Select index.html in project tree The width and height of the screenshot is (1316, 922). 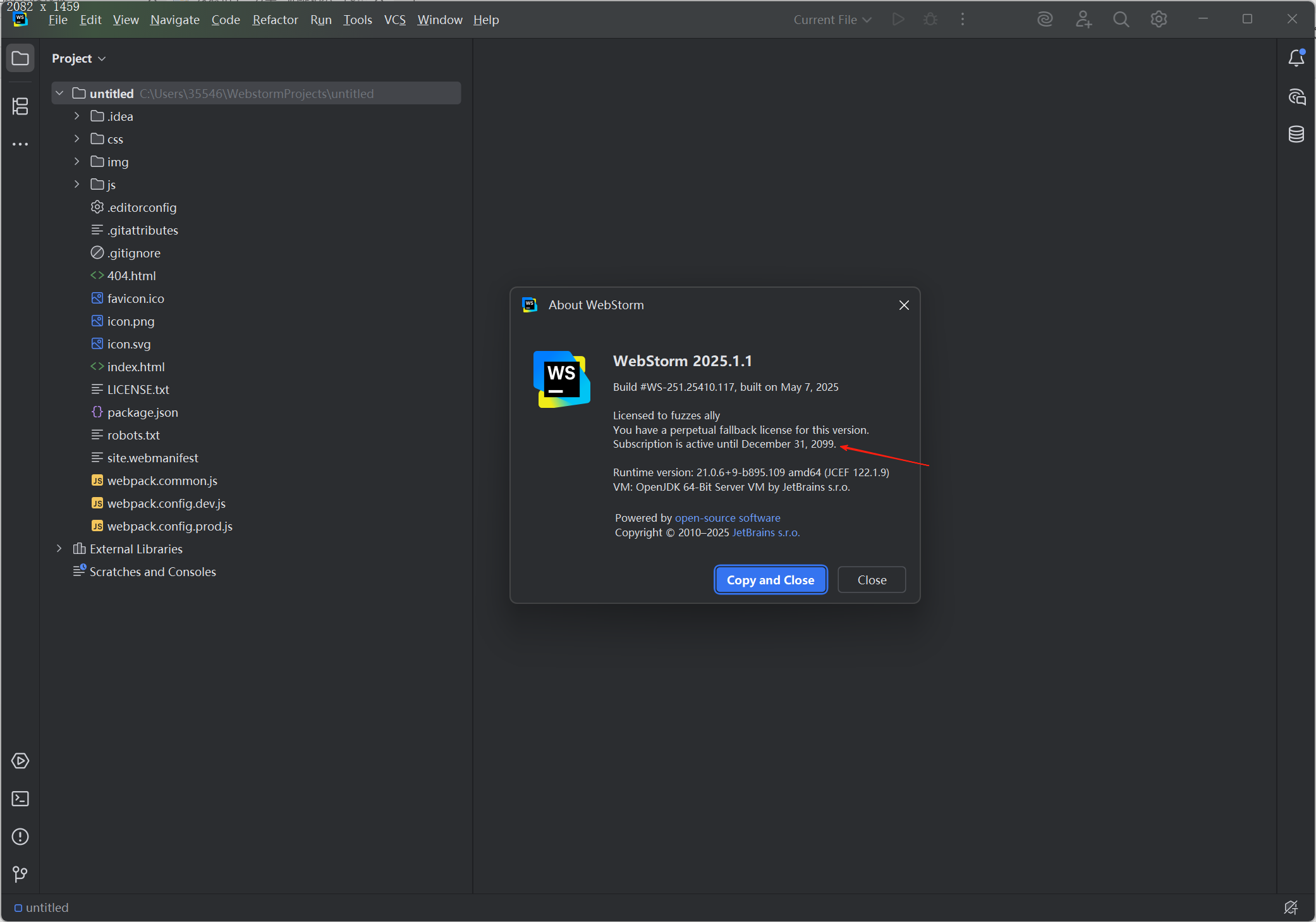tap(128, 367)
